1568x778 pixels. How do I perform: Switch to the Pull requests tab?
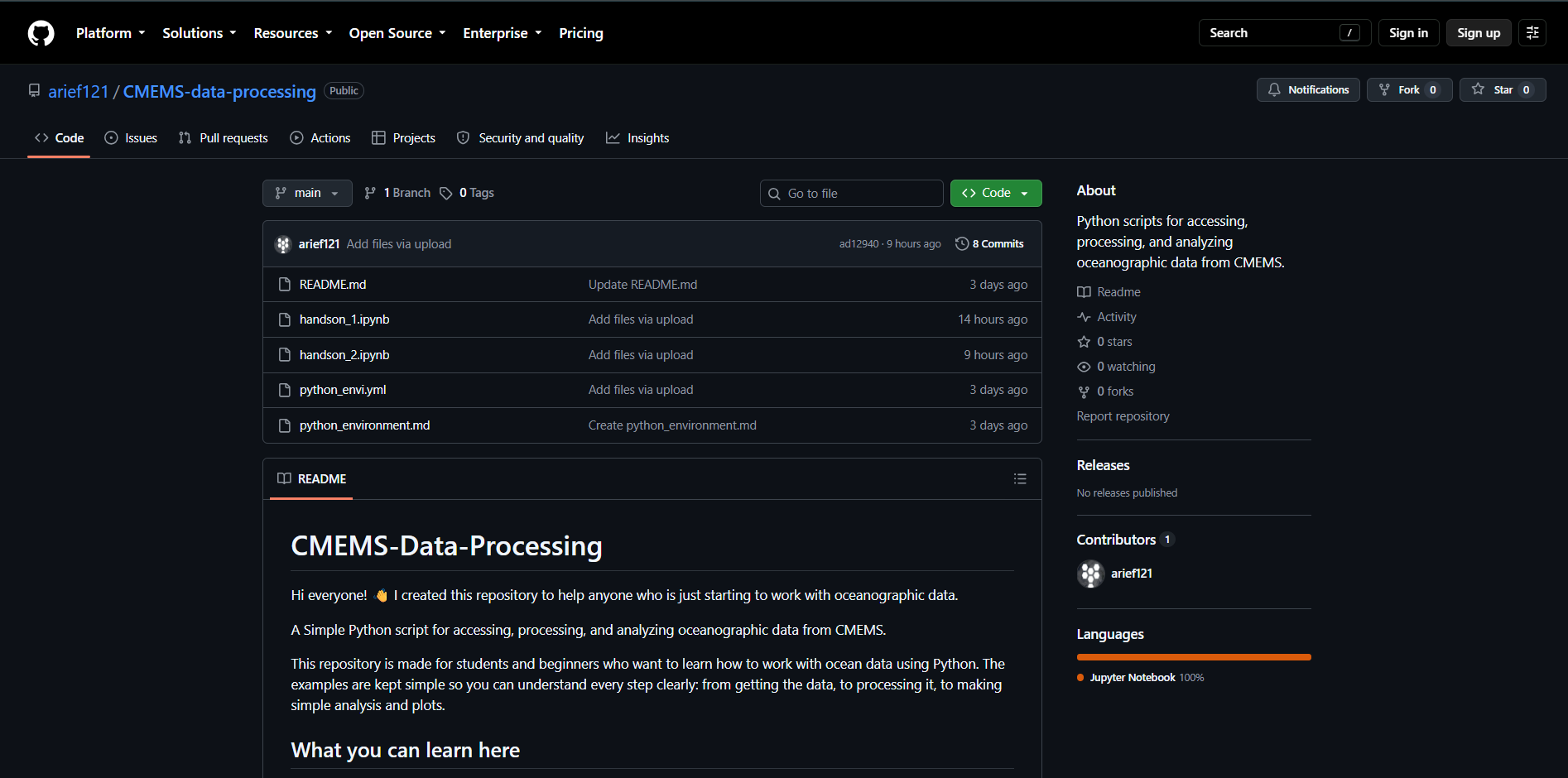pyautogui.click(x=224, y=138)
